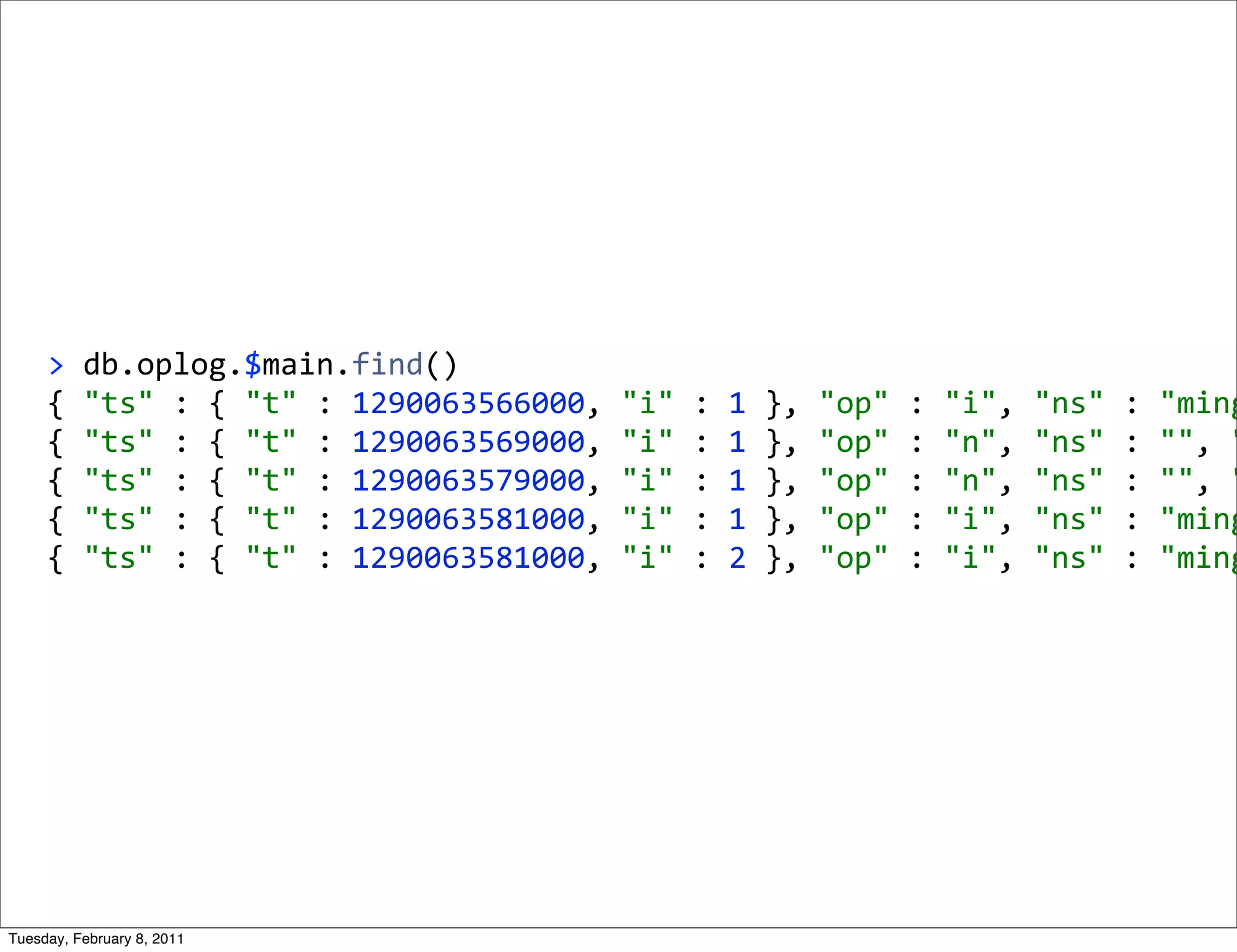Click the db.oplog.$main.find() command text

pyautogui.click(x=270, y=365)
